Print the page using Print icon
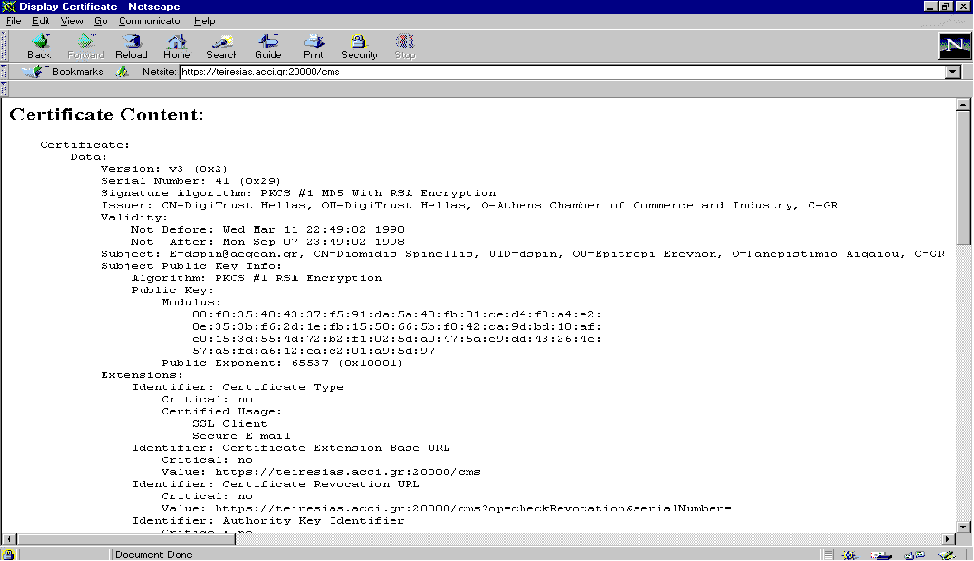Screen dimensions: 974x561 (x=313, y=47)
